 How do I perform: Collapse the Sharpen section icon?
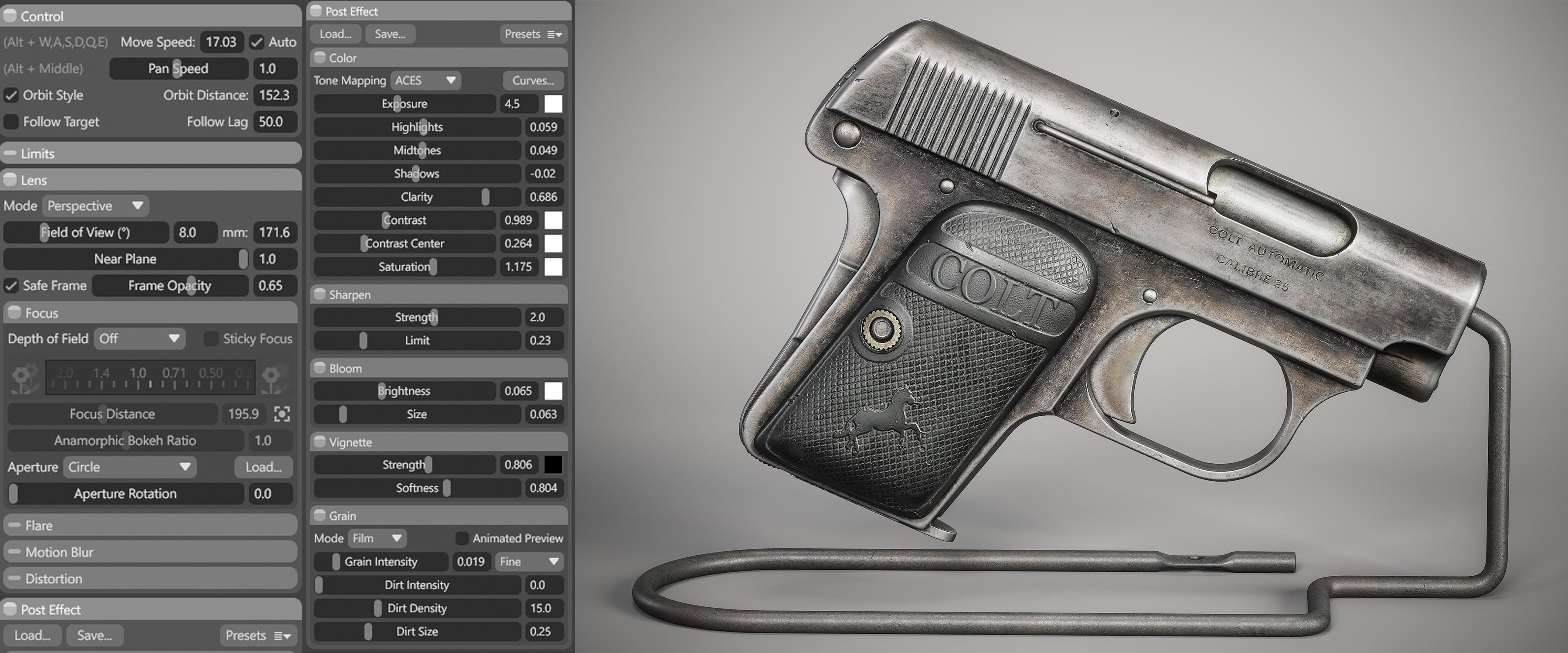(x=320, y=295)
